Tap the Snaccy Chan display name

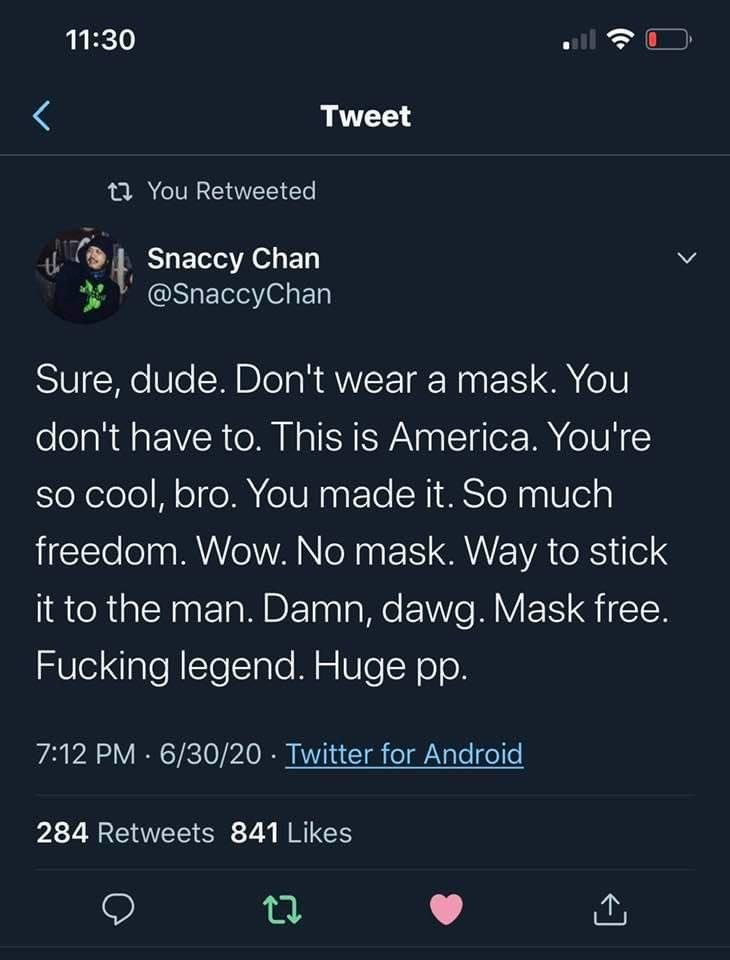[234, 258]
